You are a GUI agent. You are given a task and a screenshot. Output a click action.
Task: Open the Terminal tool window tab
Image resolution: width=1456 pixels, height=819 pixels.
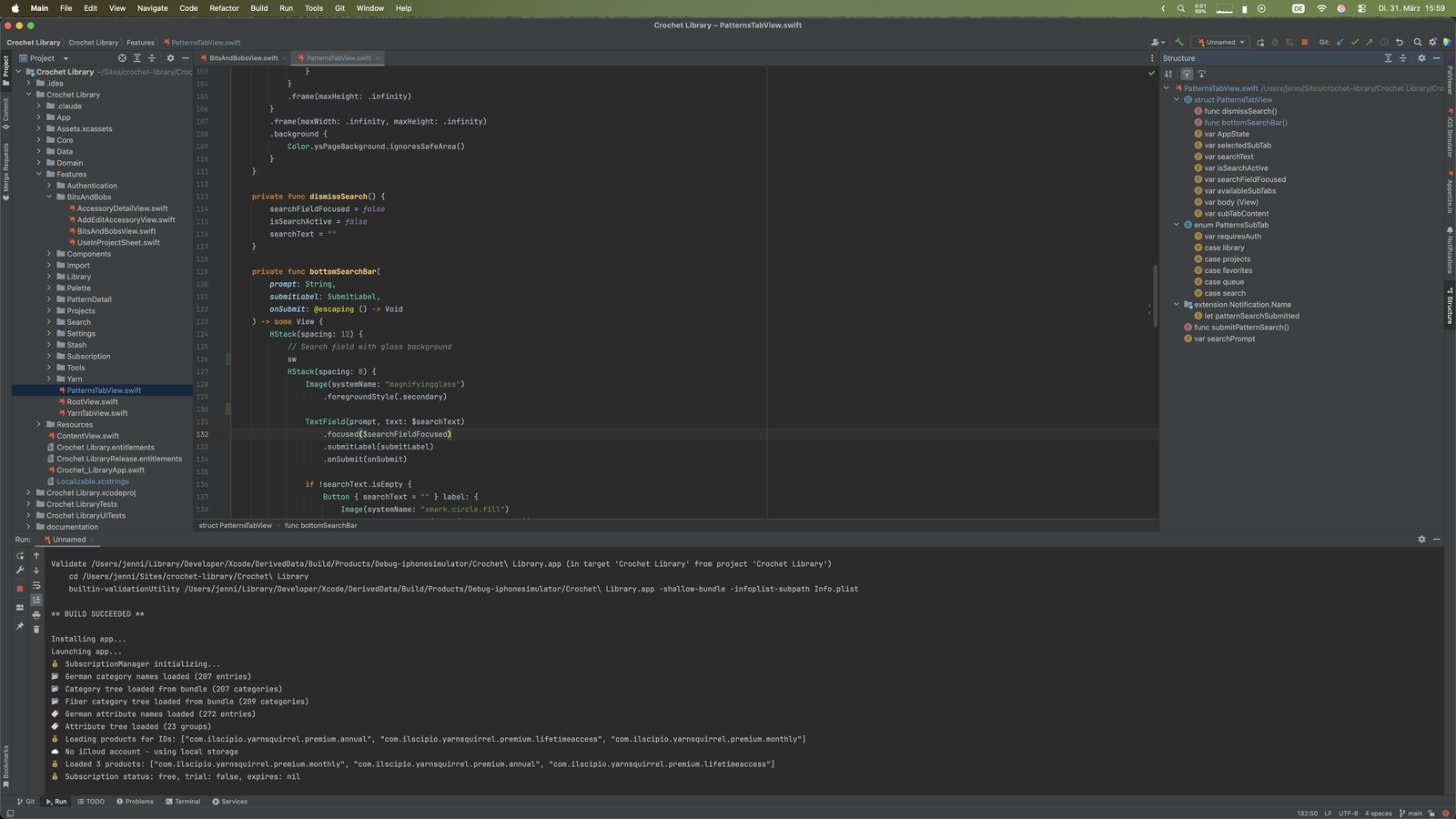click(x=183, y=802)
